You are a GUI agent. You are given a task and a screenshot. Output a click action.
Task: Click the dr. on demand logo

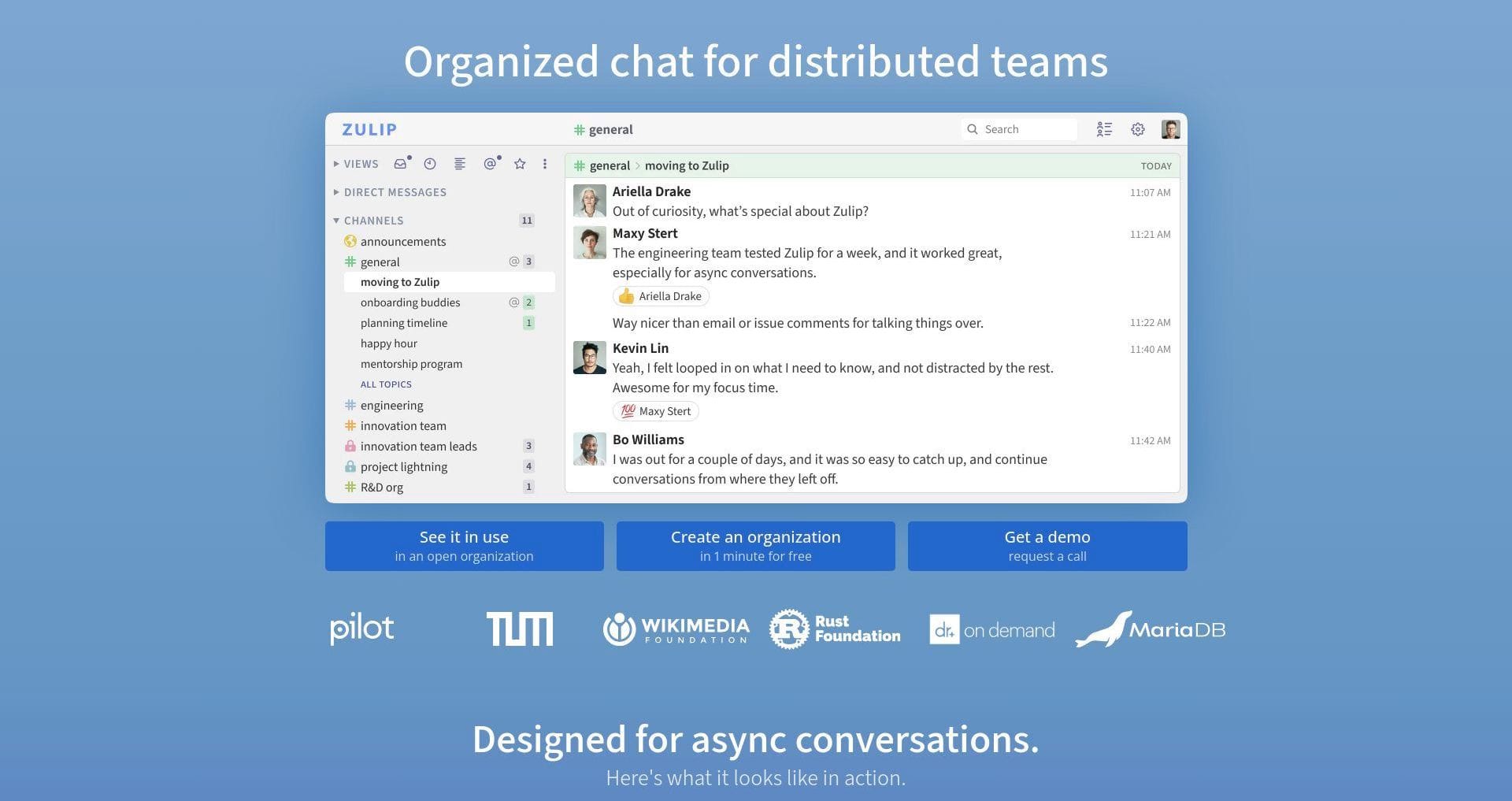click(x=991, y=629)
